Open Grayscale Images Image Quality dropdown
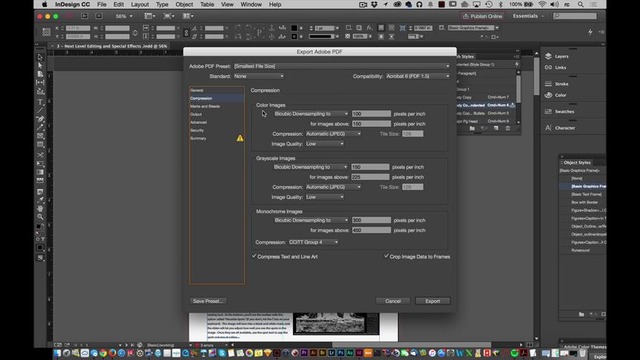 pyautogui.click(x=324, y=197)
